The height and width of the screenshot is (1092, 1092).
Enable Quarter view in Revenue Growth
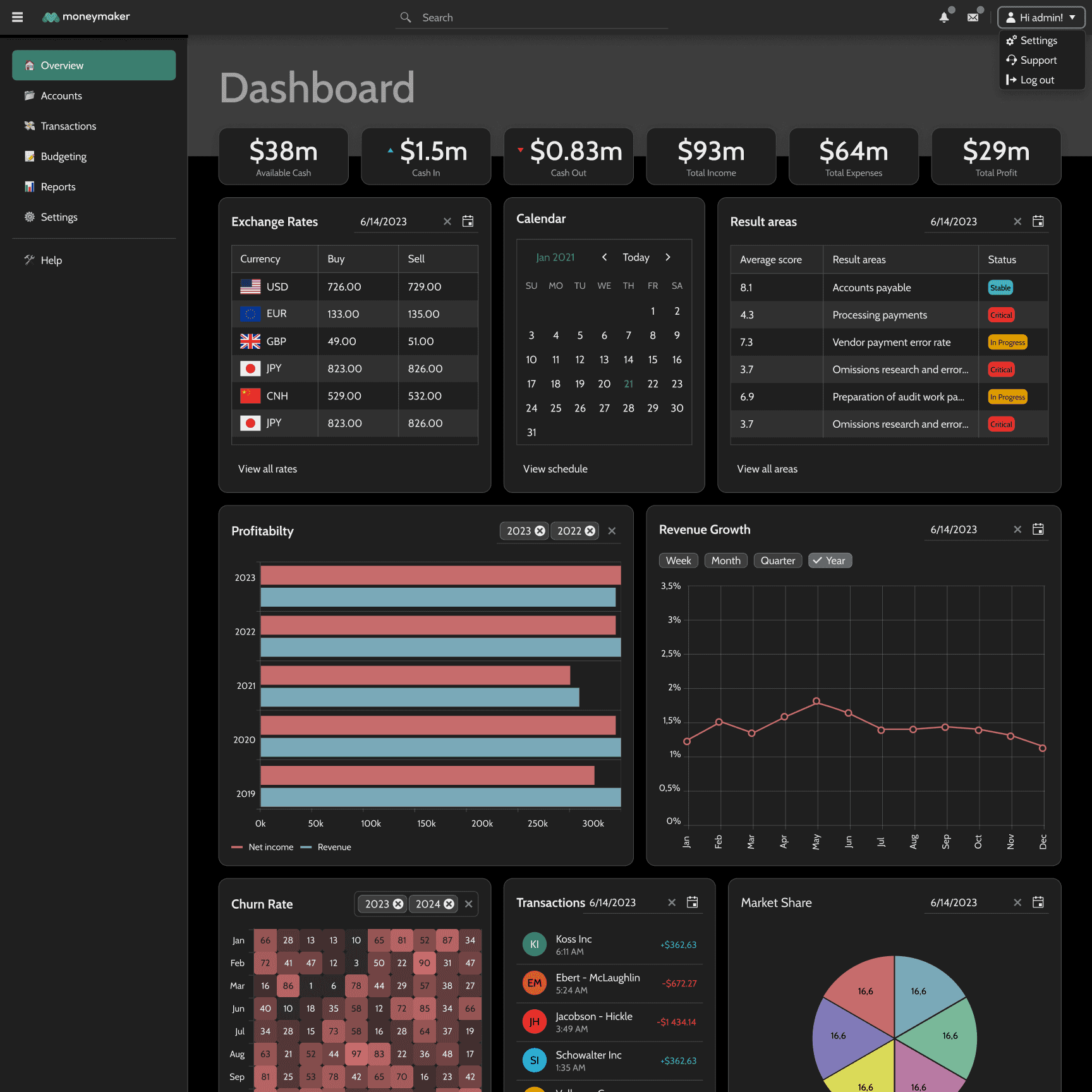point(777,561)
